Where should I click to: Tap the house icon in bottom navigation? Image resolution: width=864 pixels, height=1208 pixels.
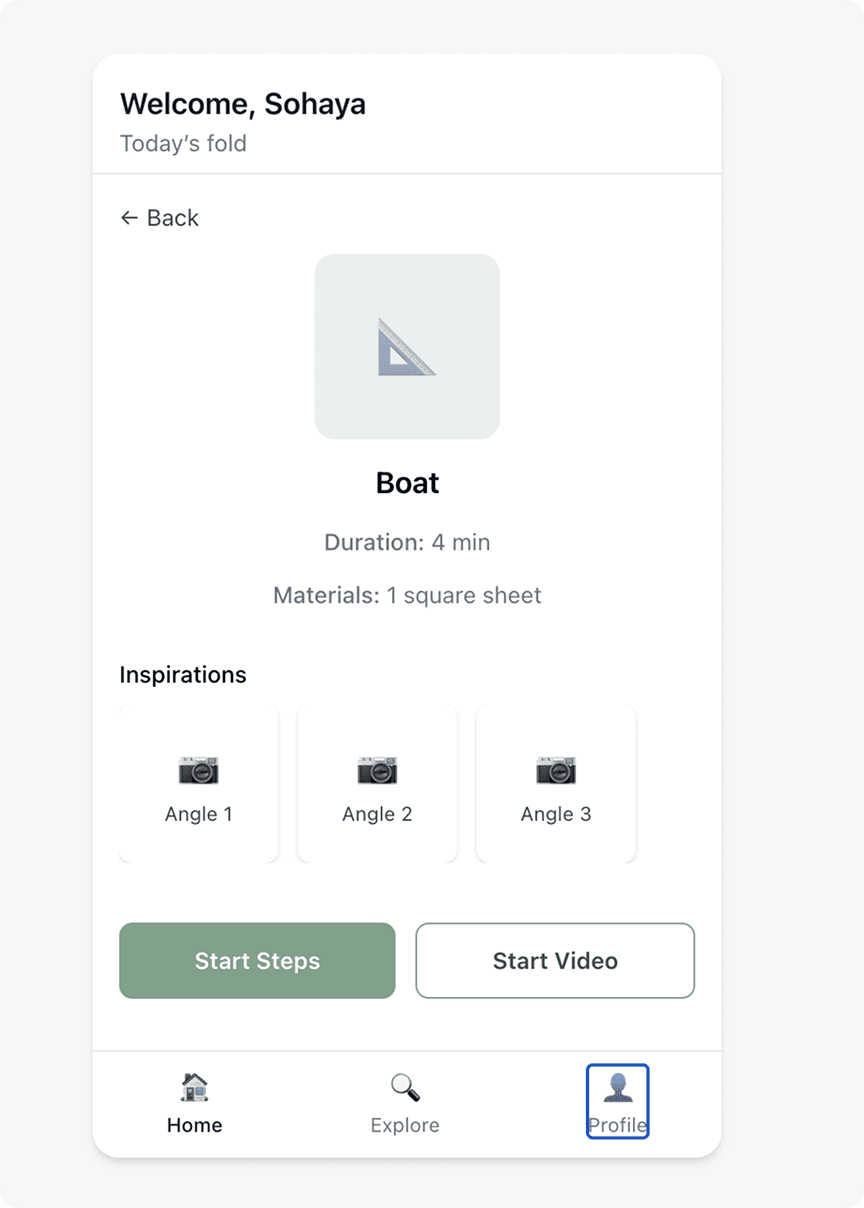pyautogui.click(x=194, y=1087)
